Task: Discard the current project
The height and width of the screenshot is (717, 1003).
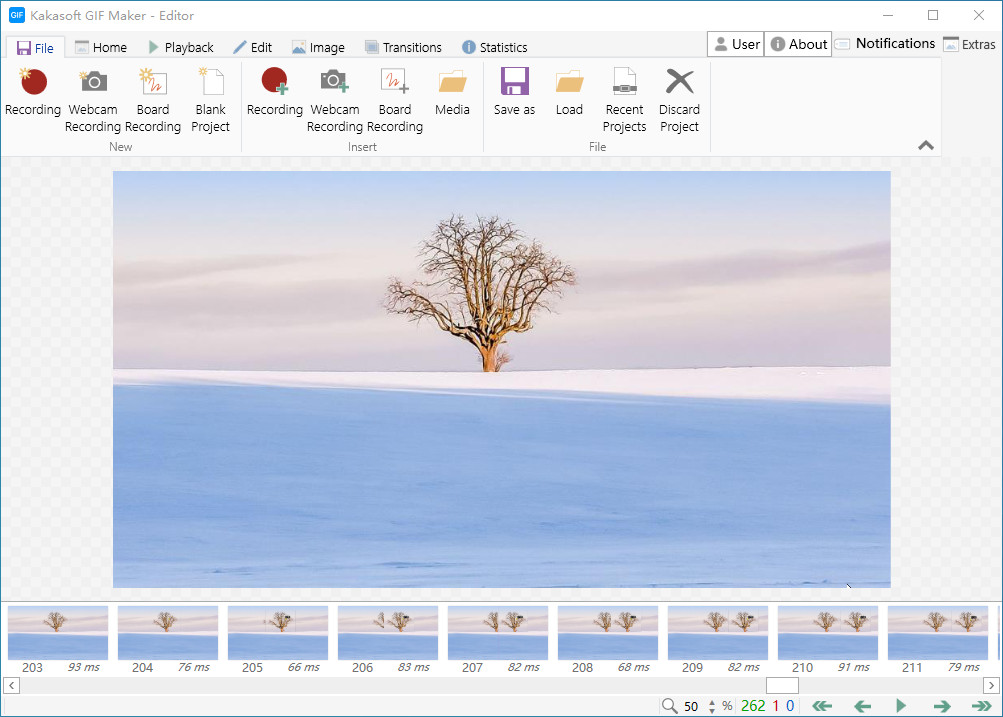Action: 679,100
